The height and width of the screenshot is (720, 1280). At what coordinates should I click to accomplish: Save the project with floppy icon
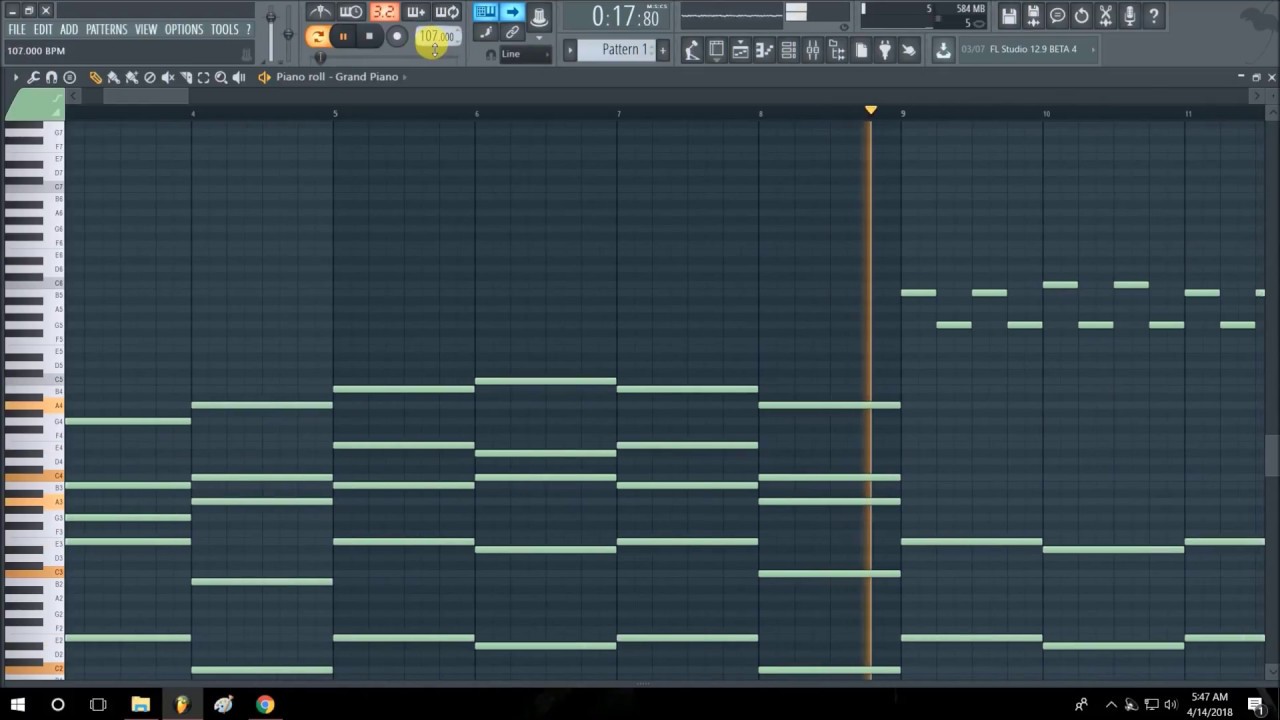pos(1009,15)
